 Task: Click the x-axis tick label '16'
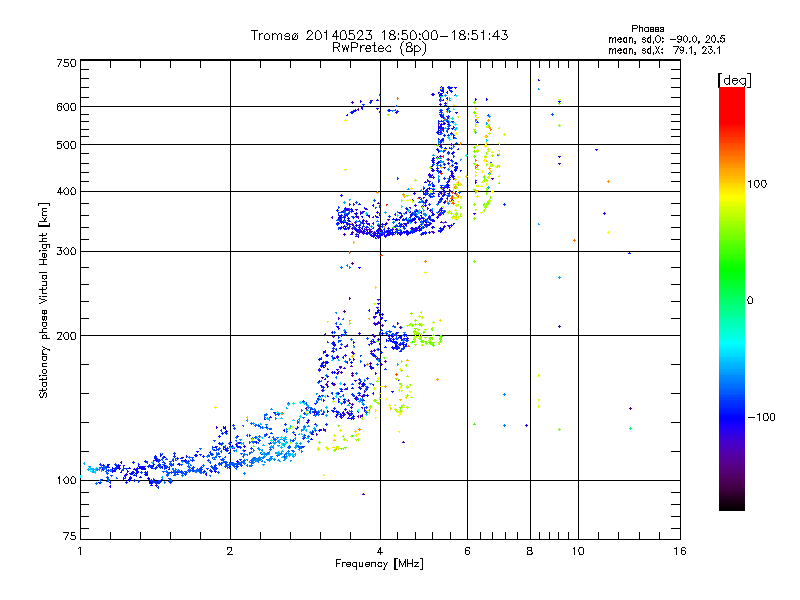680,551
